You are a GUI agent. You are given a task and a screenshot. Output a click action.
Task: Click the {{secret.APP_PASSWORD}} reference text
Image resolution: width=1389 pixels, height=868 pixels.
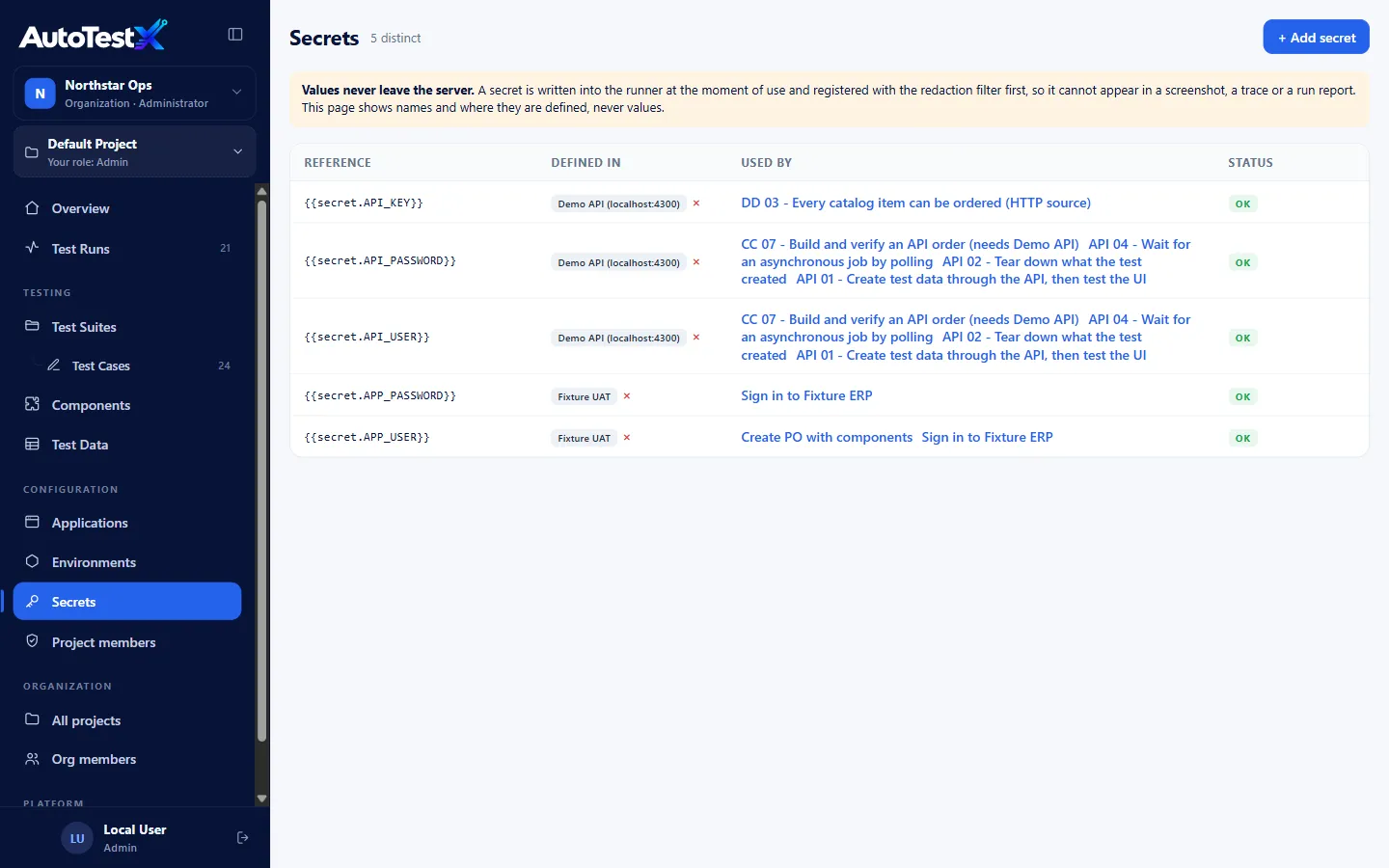point(380,396)
